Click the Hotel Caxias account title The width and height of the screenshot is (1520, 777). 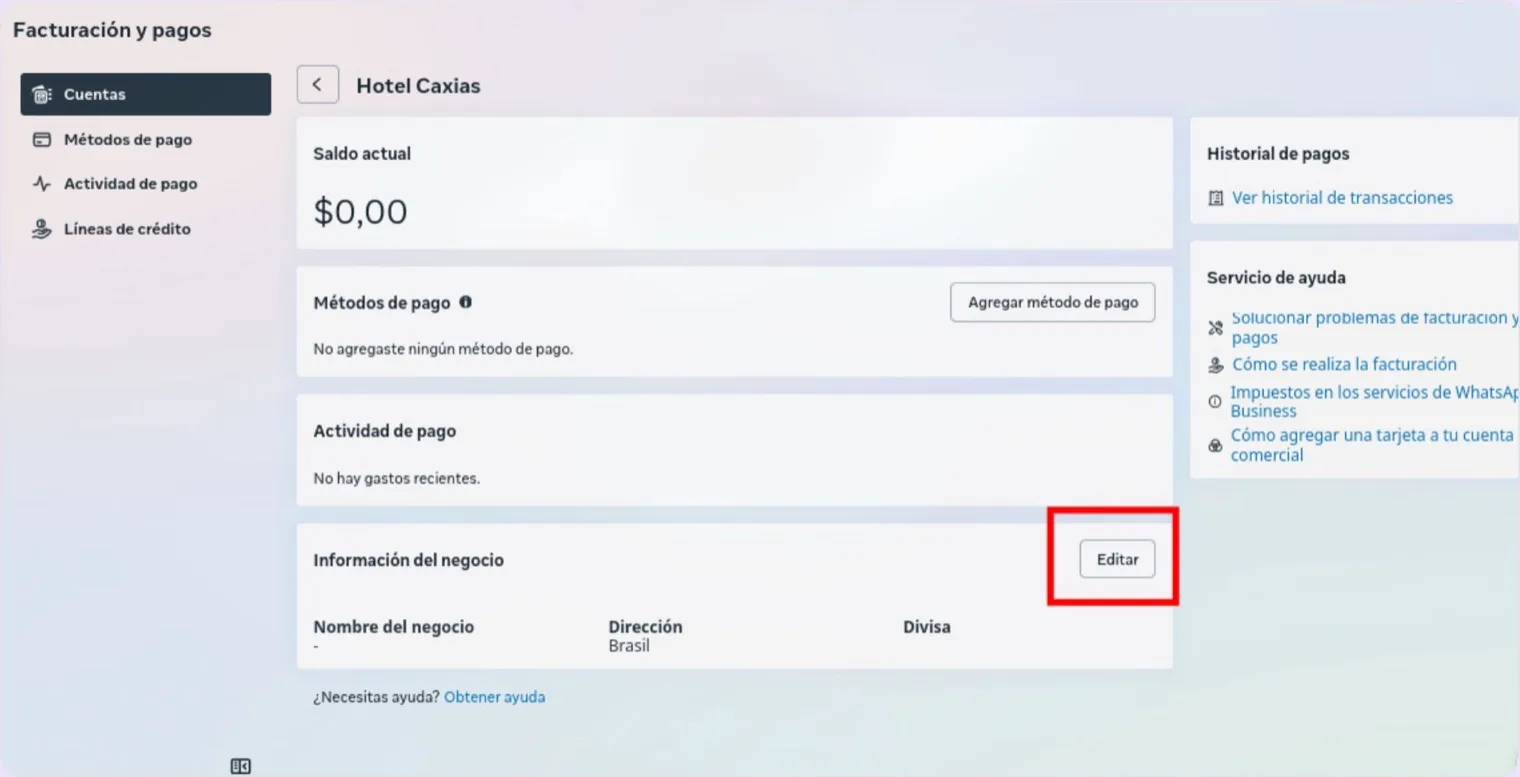click(418, 86)
